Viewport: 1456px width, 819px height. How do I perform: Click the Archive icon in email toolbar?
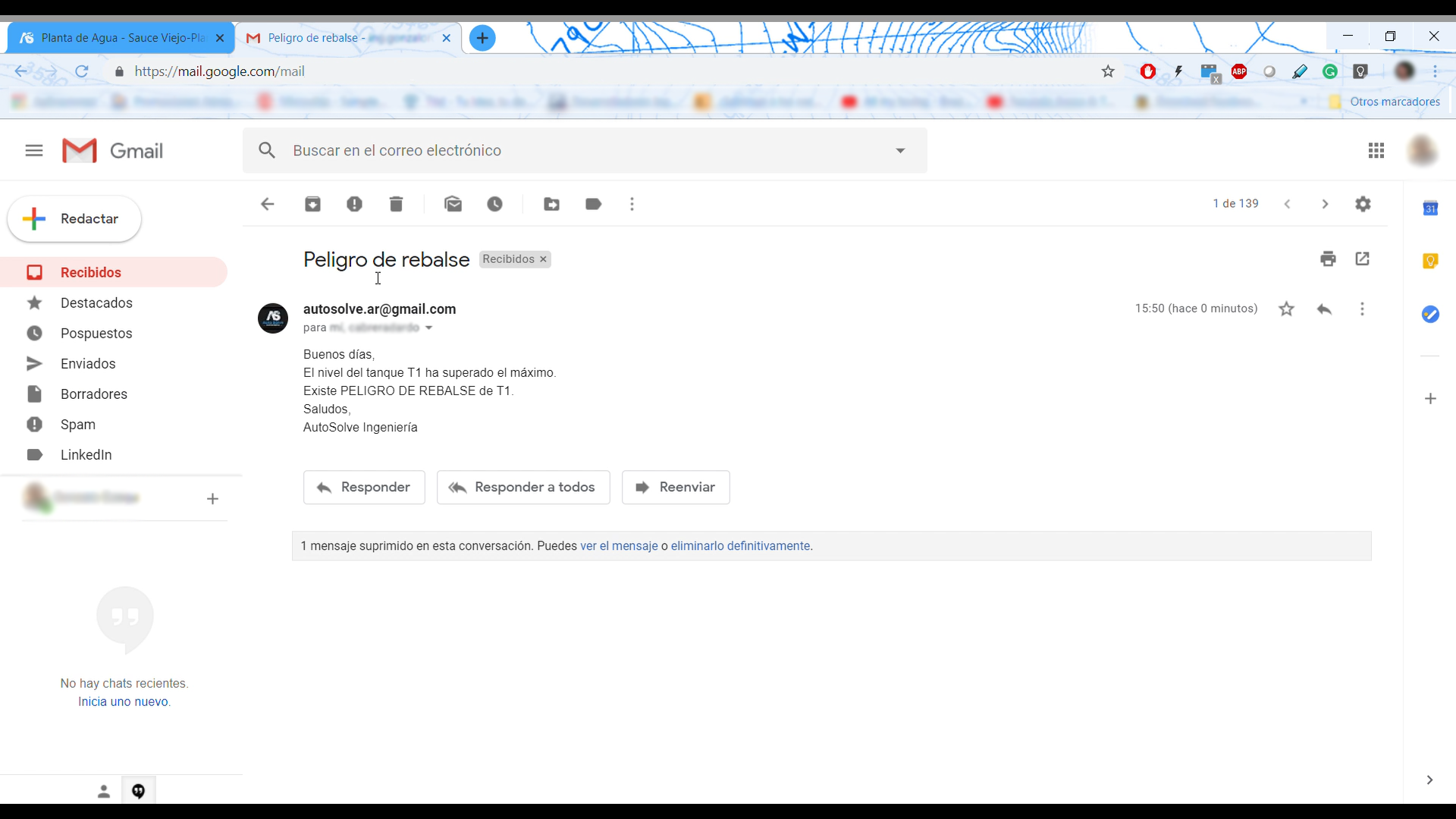[312, 204]
